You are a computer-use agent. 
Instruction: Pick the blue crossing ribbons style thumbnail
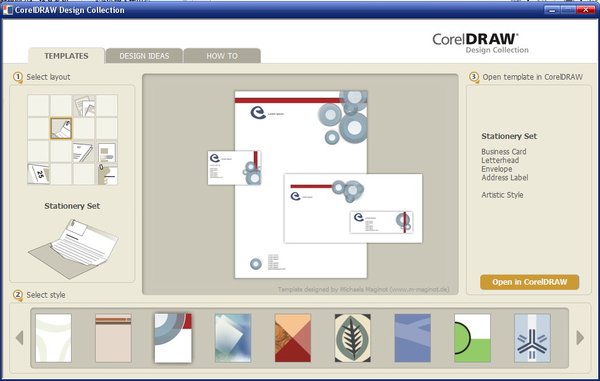412,338
